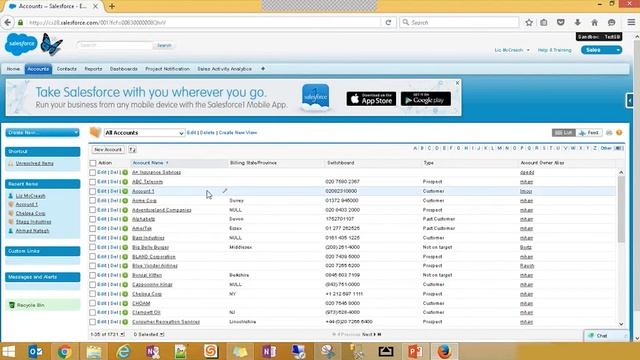Click the Salesforce search input field
The image size is (640, 360).
[x=115, y=45]
